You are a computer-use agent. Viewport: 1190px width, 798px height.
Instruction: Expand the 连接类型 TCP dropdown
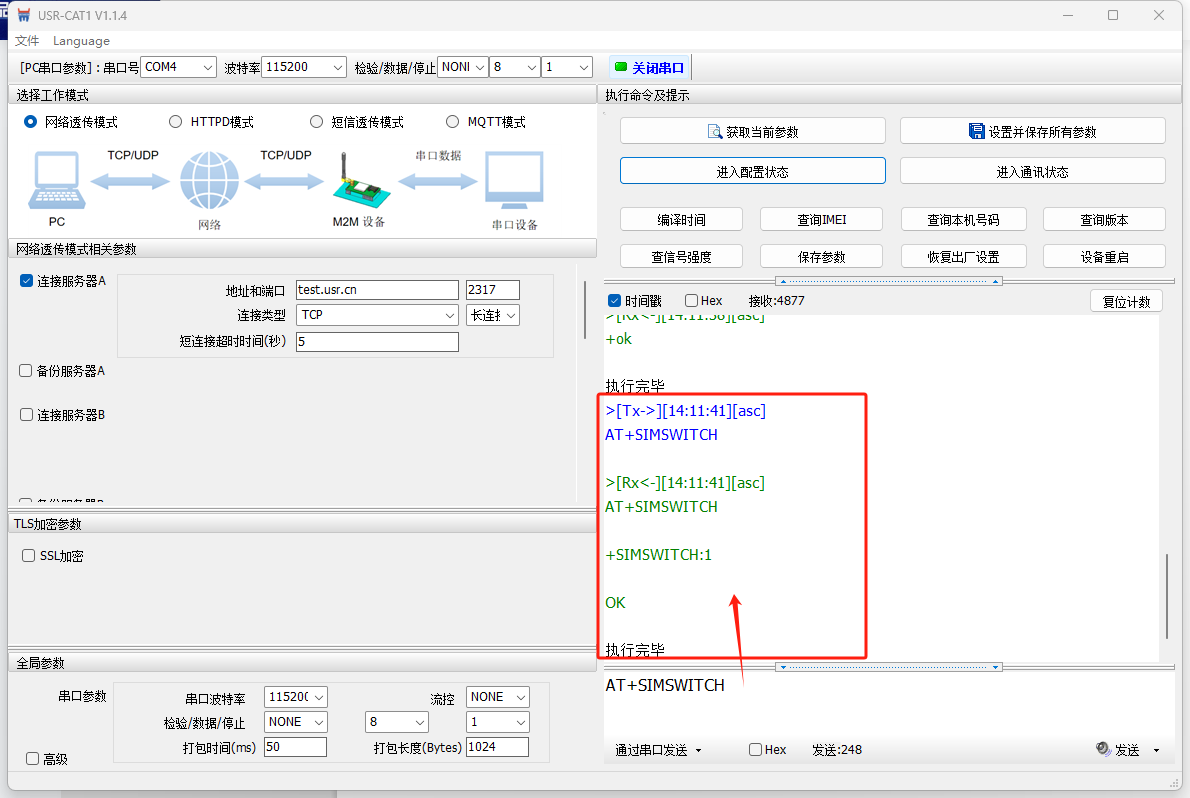click(x=377, y=315)
